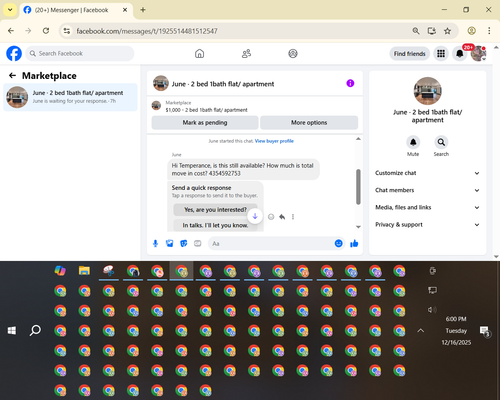
Task: Open large apartment photo in right panel
Action: (x=427, y=91)
